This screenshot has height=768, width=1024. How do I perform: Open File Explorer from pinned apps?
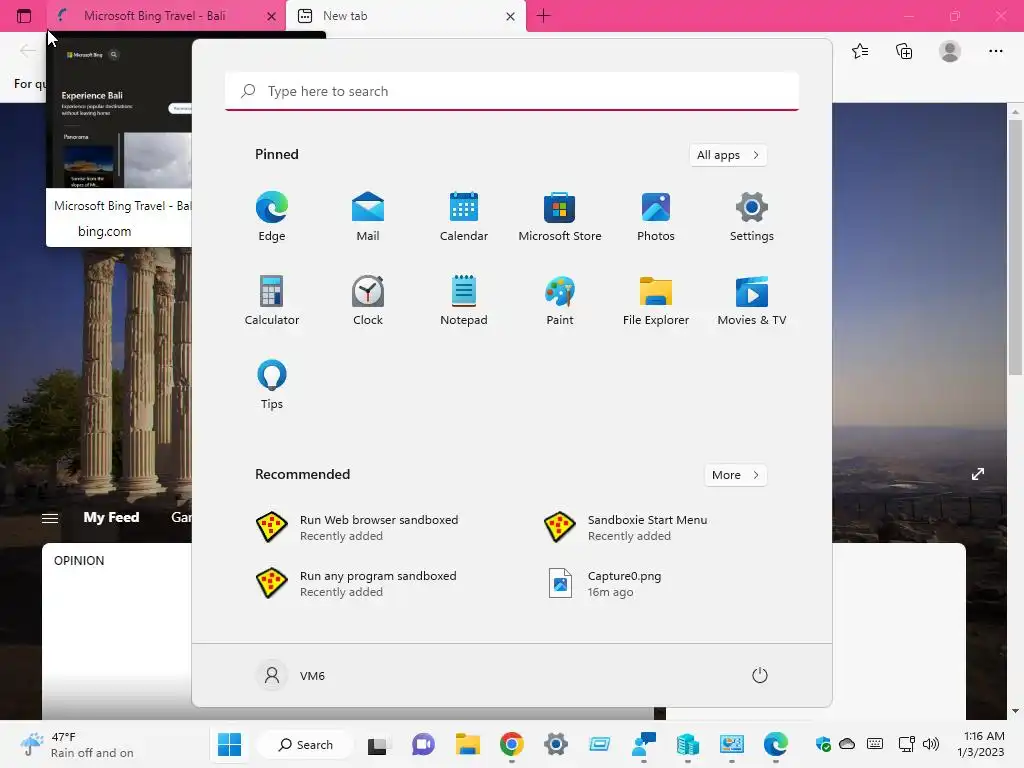(656, 300)
